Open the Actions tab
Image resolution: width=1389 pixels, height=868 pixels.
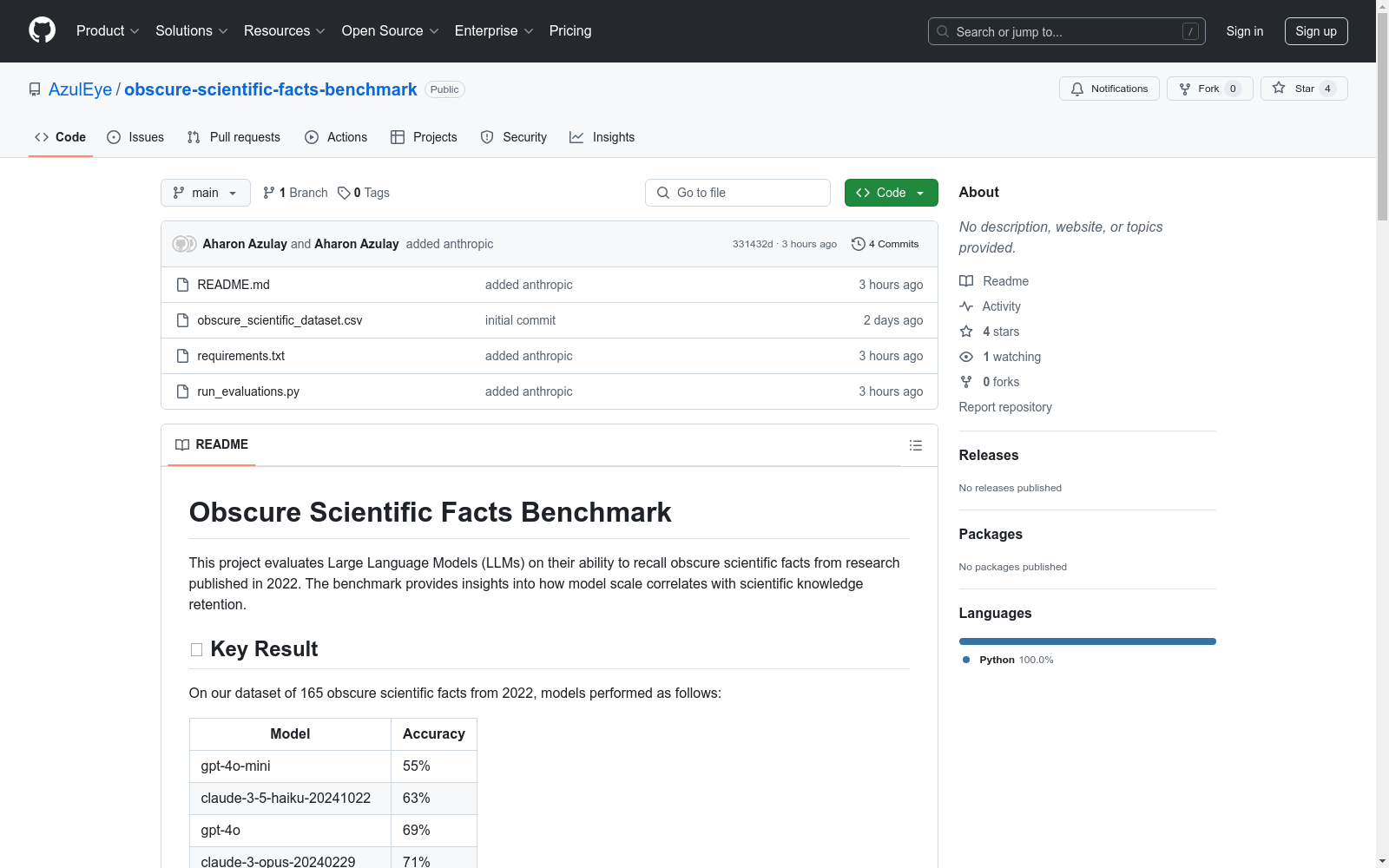click(336, 137)
